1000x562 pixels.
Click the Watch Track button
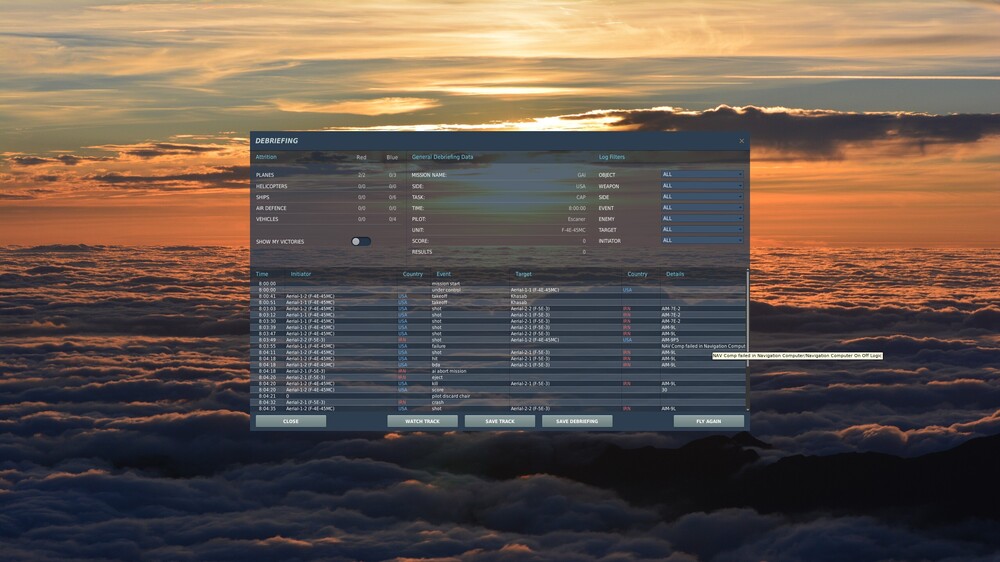click(x=422, y=421)
